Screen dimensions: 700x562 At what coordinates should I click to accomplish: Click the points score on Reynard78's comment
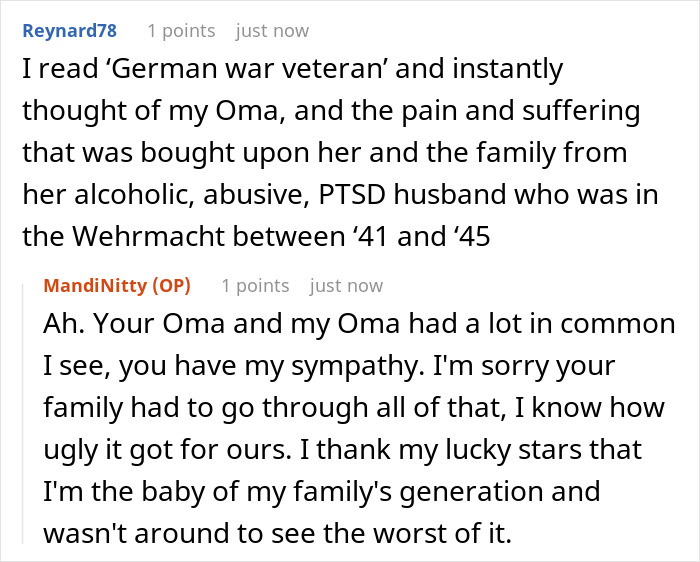point(181,31)
